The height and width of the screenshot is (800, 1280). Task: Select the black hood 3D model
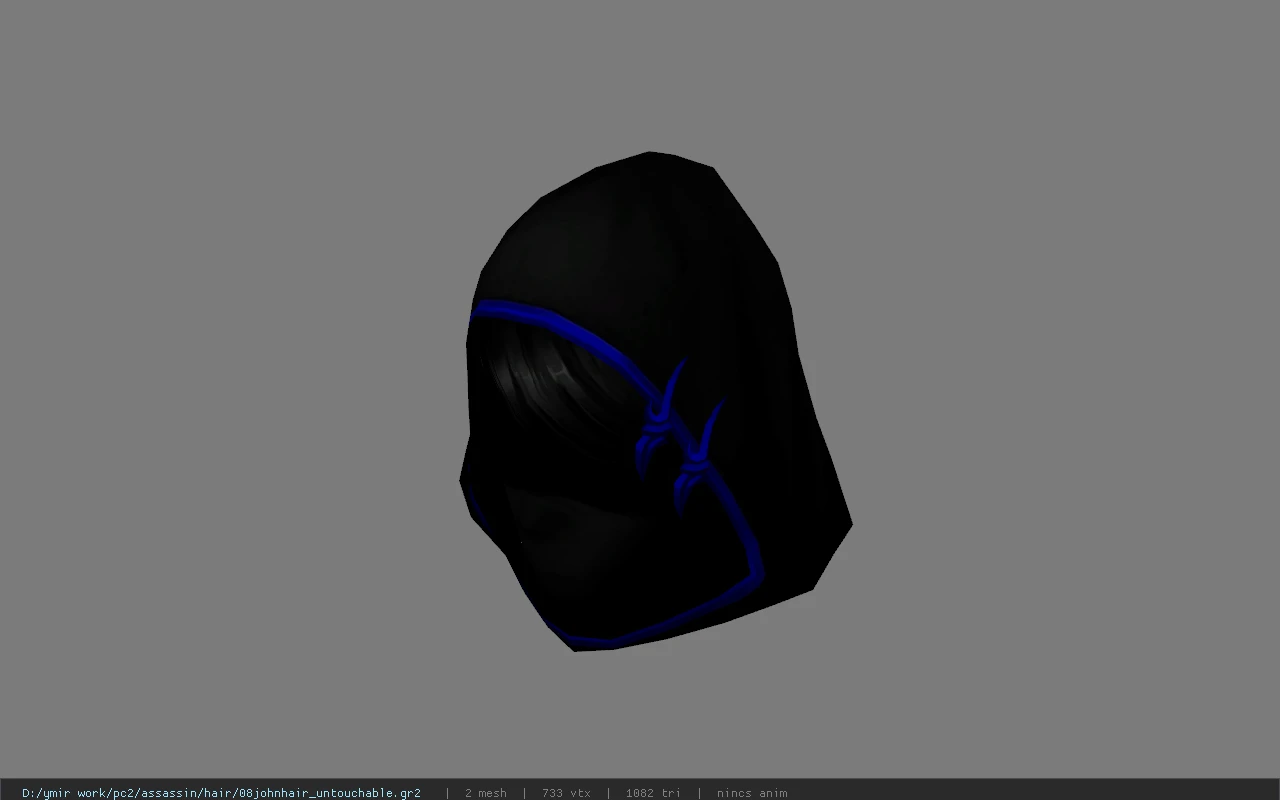pyautogui.click(x=655, y=402)
